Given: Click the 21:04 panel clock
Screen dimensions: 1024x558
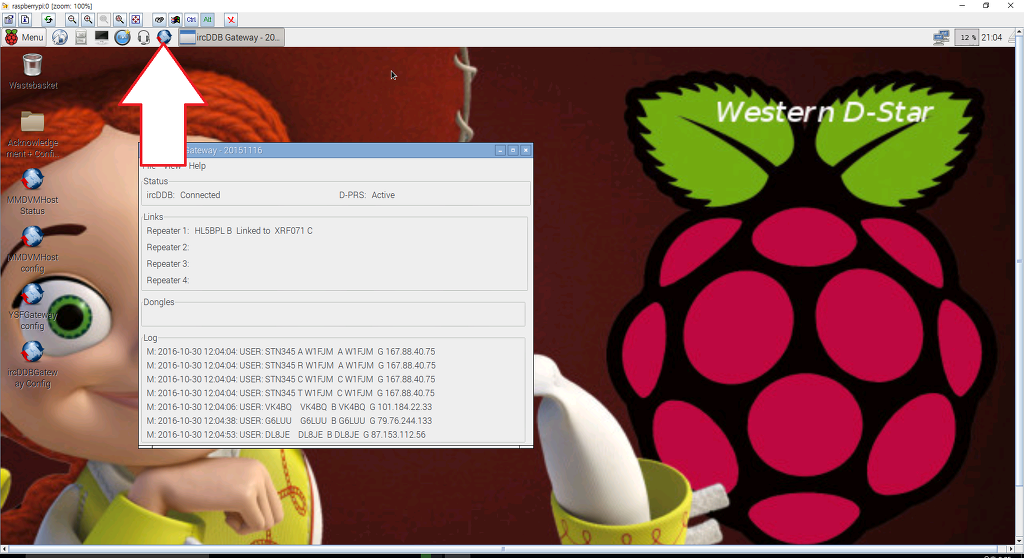Looking at the screenshot, I should coord(991,37).
